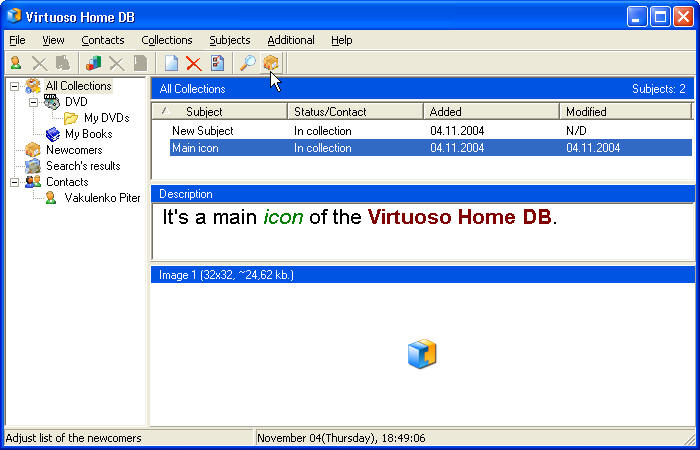Viewport: 700px width, 450px height.
Task: Select Vakulenko Piter label in tree
Action: click(x=102, y=198)
